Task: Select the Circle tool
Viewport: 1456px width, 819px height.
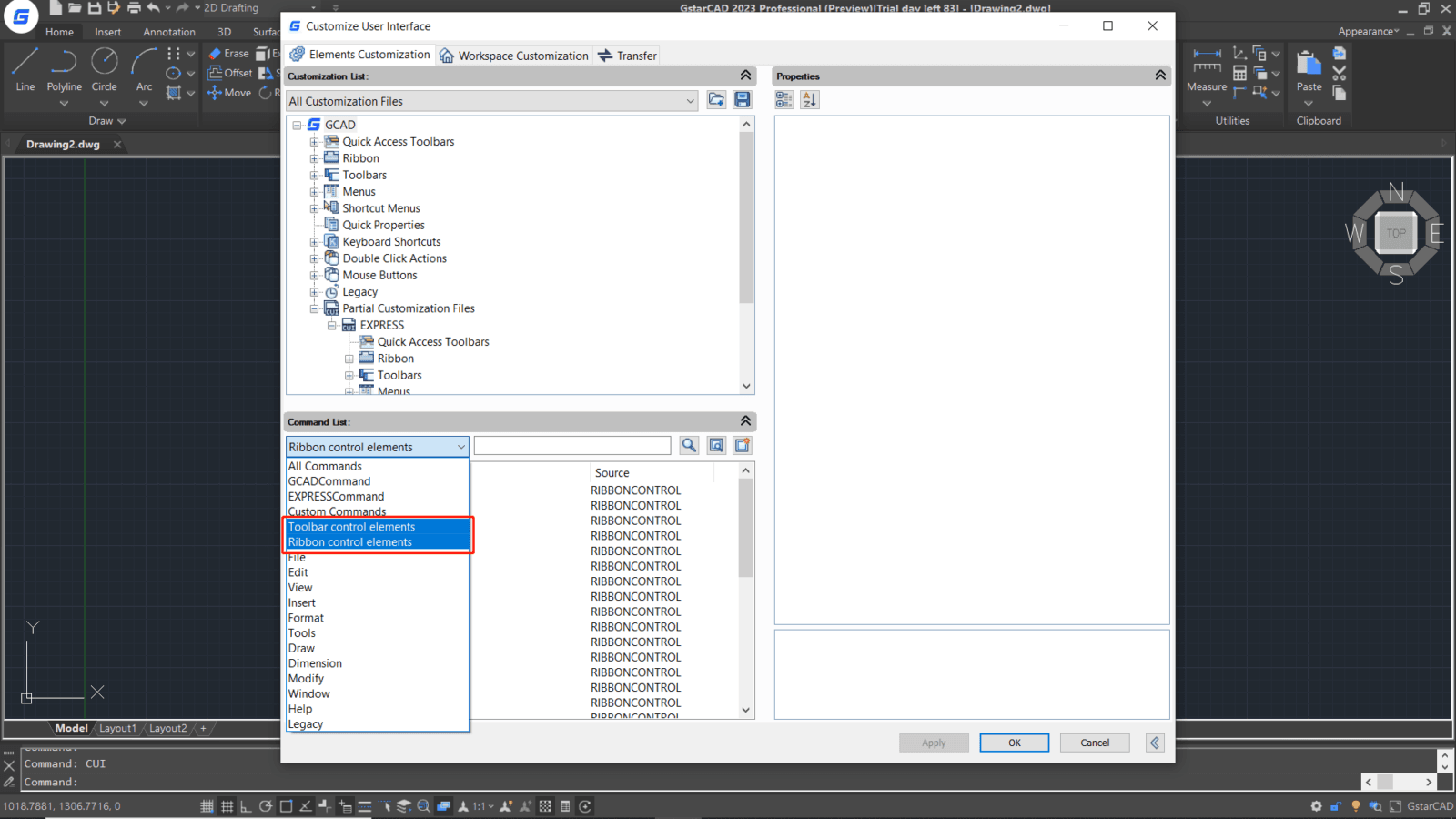Action: pyautogui.click(x=105, y=64)
